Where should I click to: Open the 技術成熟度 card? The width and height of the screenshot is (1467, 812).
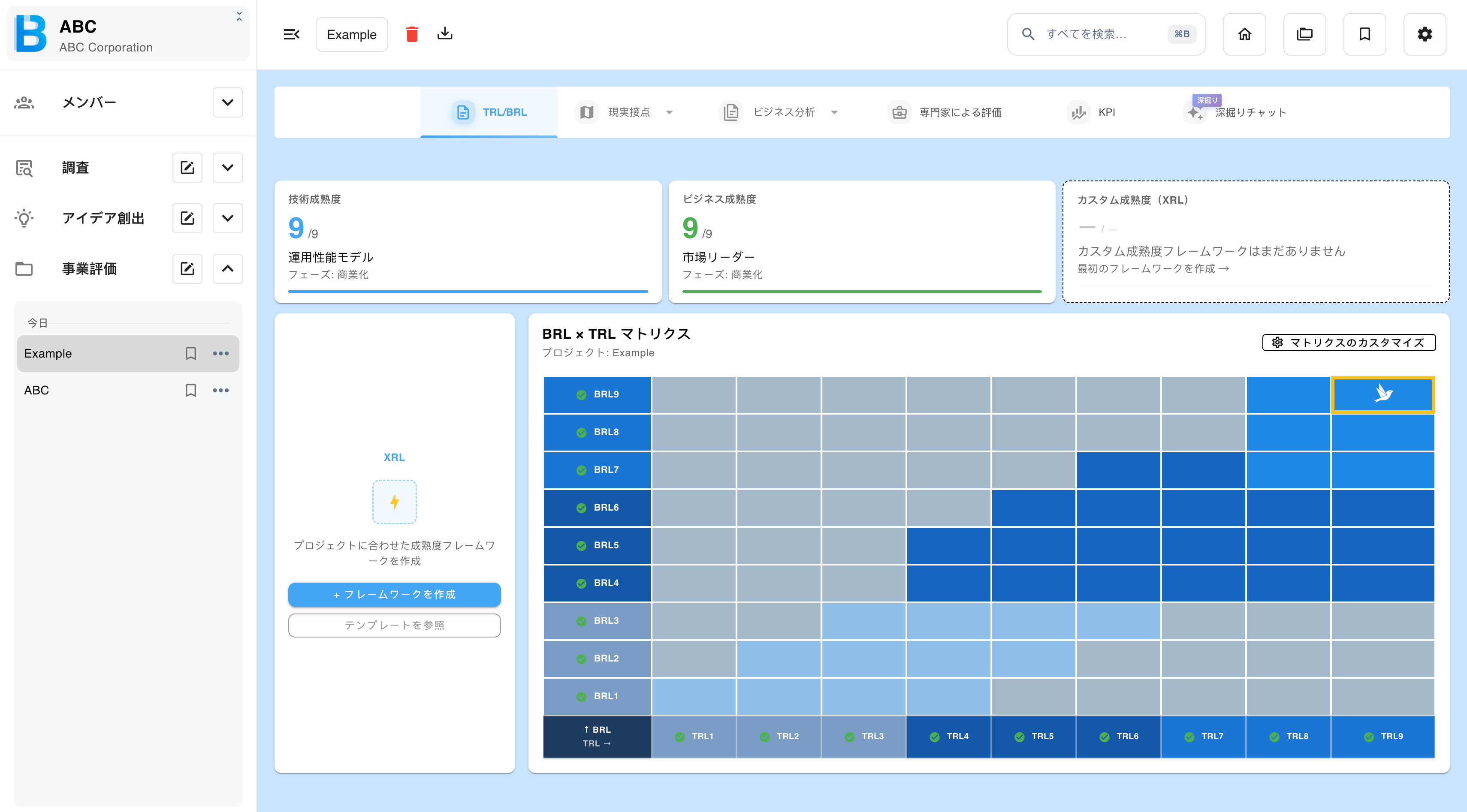tap(468, 242)
